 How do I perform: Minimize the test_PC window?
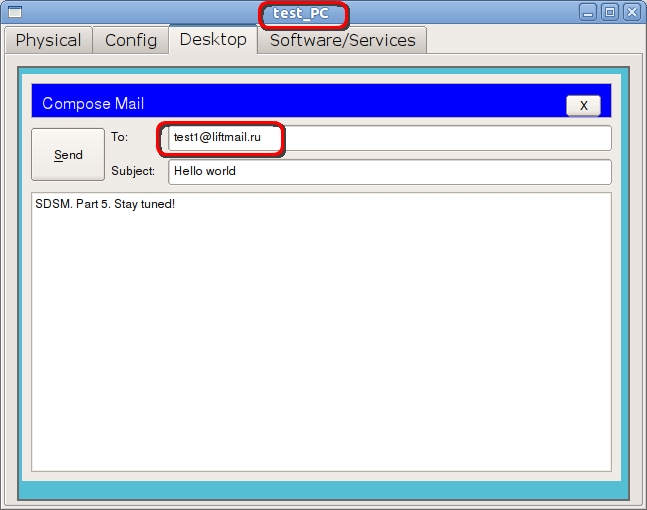[589, 13]
